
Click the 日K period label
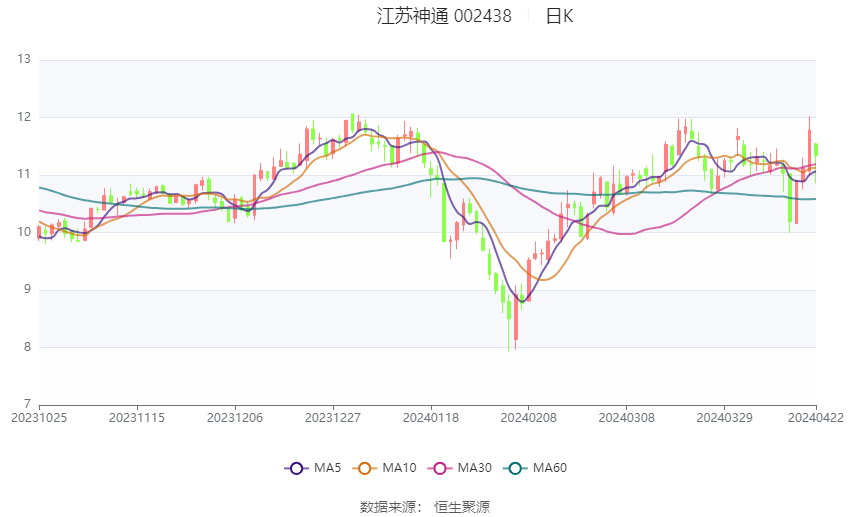[x=559, y=16]
